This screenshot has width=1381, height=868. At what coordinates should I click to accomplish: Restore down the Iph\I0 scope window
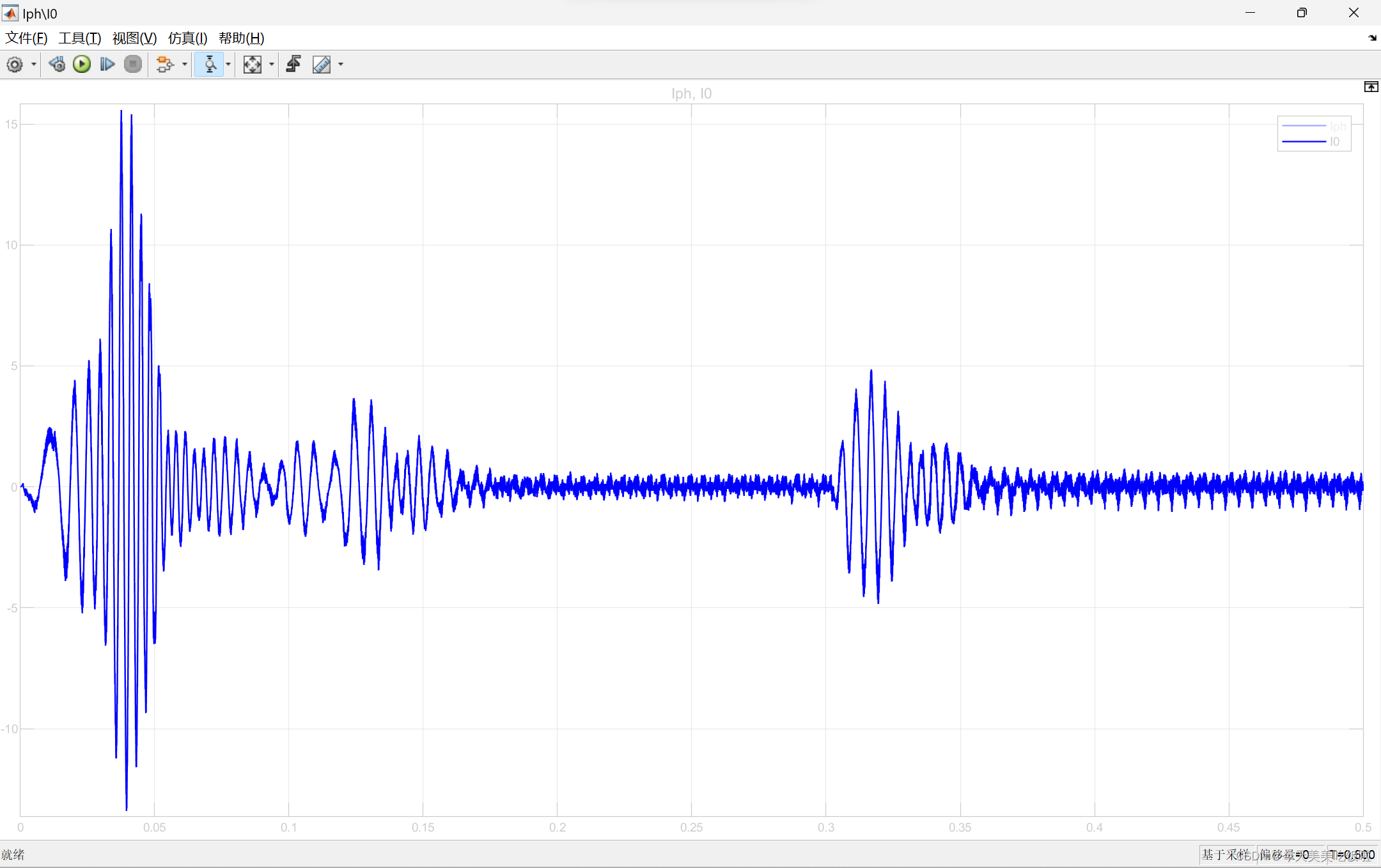tap(1302, 13)
